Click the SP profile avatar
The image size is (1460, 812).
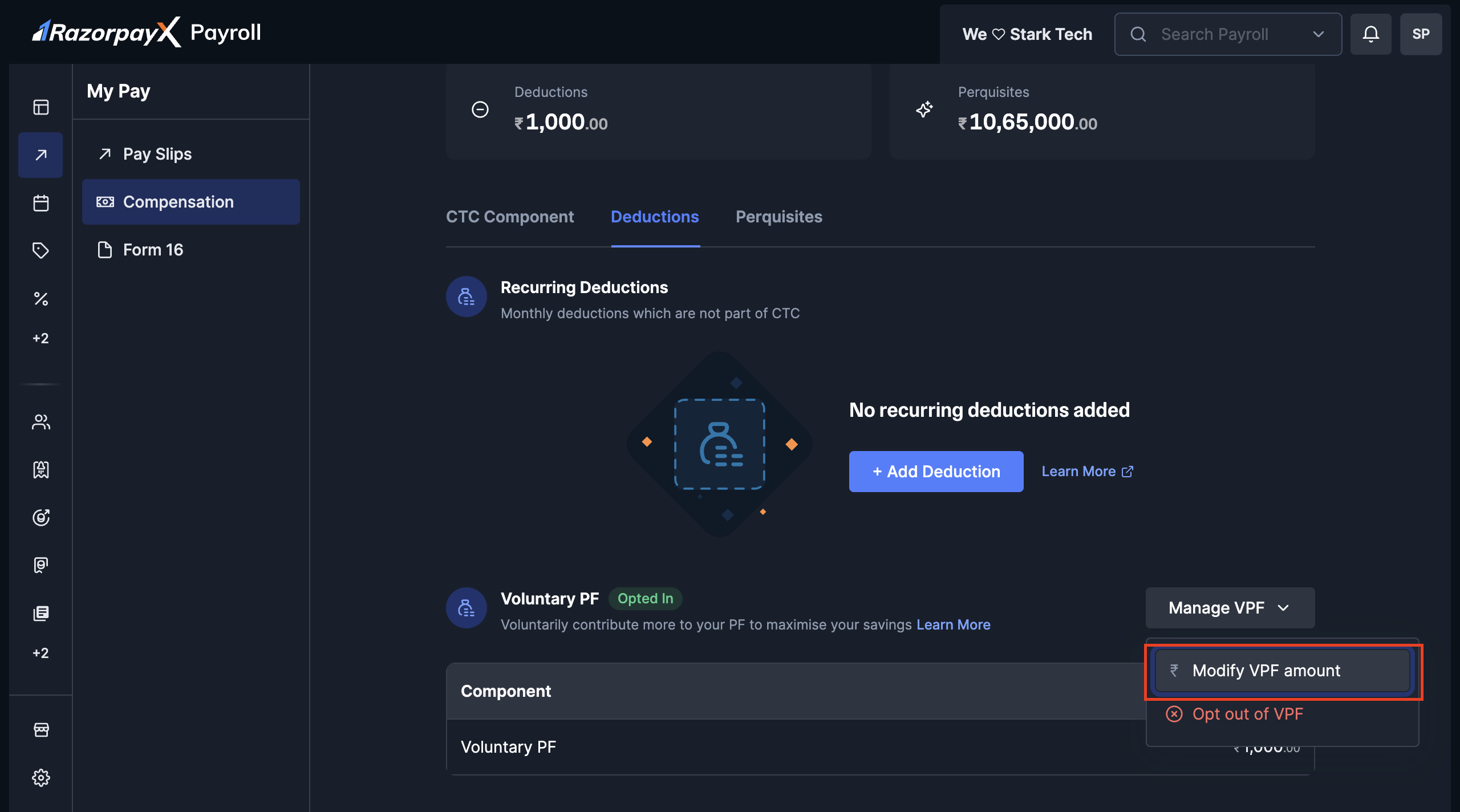pyautogui.click(x=1421, y=34)
